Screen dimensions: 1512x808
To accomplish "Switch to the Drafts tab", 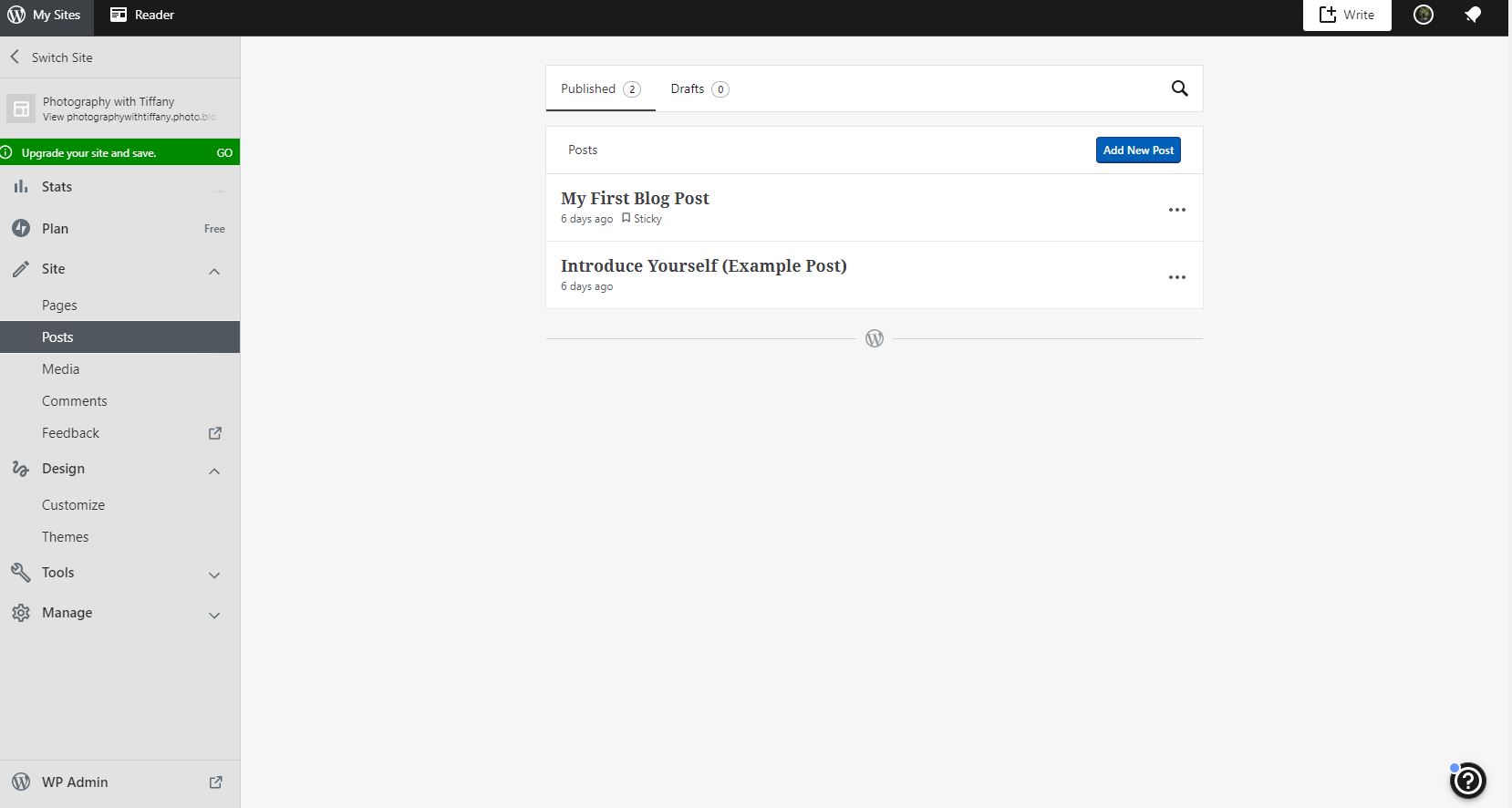I will (699, 88).
